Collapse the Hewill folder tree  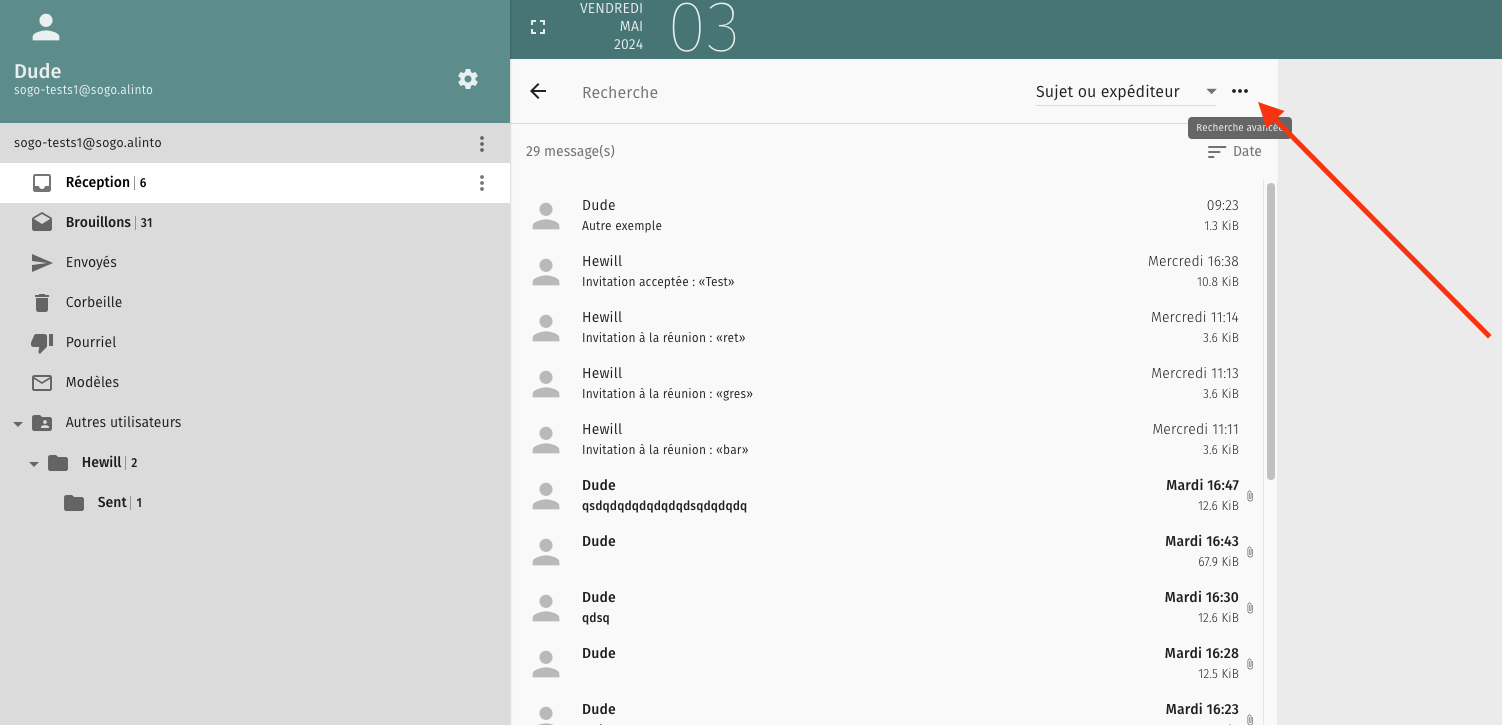(x=34, y=463)
